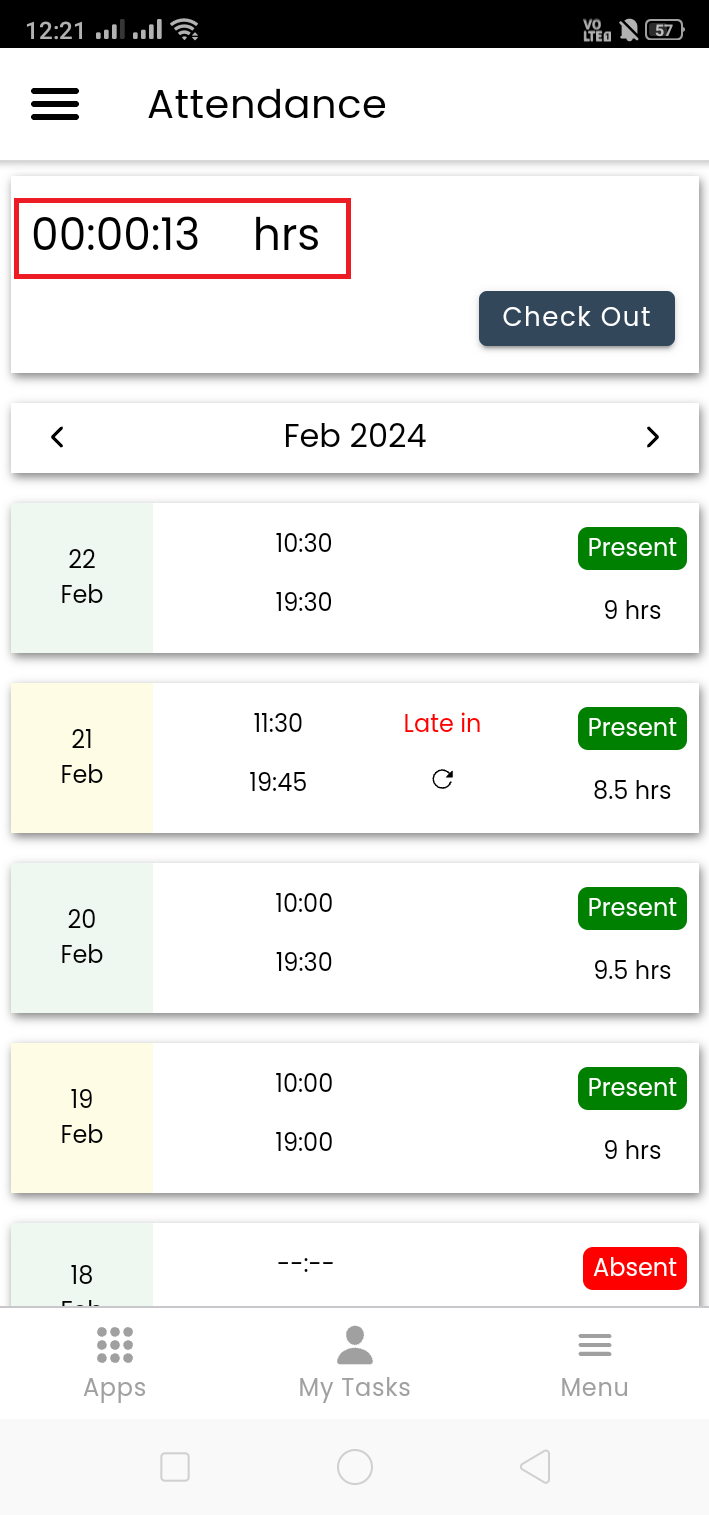
Task: Tap the Android home circle button
Action: coord(355,1467)
